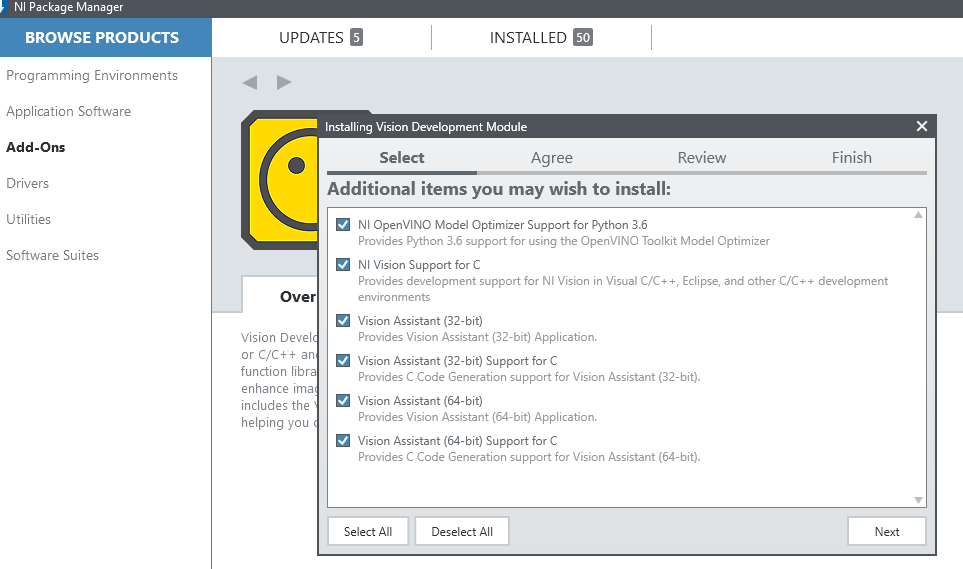Image resolution: width=963 pixels, height=569 pixels.
Task: Open the Utilities category
Action: point(29,219)
